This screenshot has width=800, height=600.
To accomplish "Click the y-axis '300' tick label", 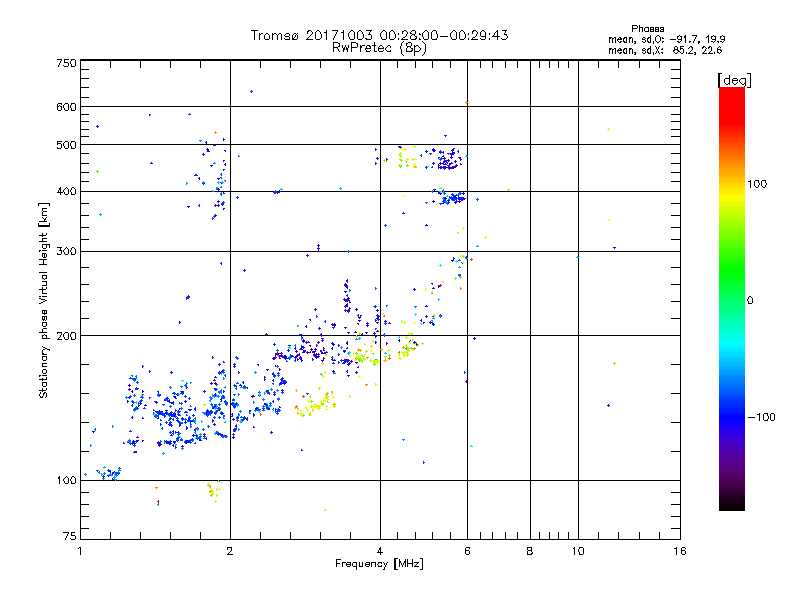I will [x=67, y=252].
